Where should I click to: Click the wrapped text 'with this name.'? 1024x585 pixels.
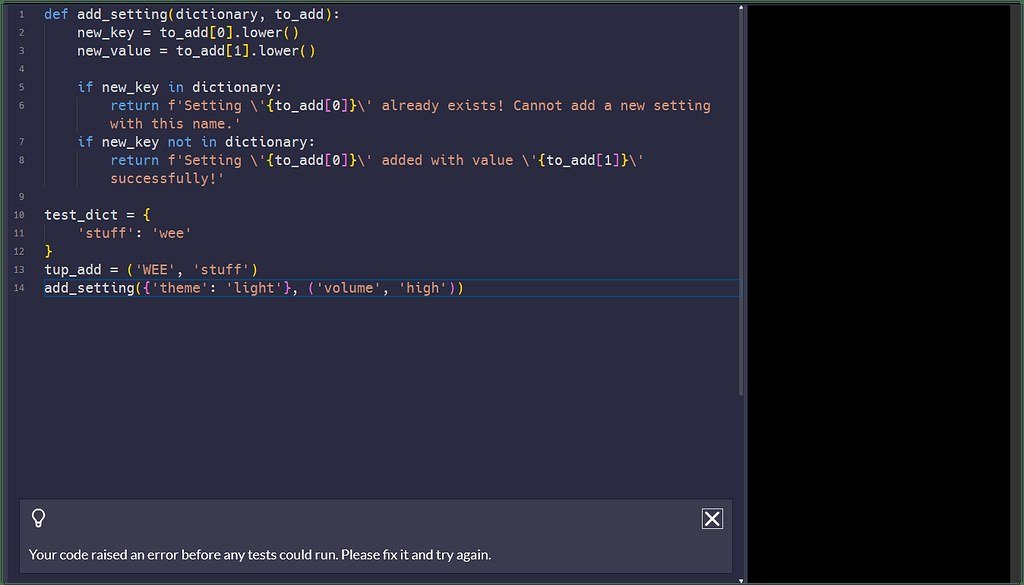click(175, 123)
